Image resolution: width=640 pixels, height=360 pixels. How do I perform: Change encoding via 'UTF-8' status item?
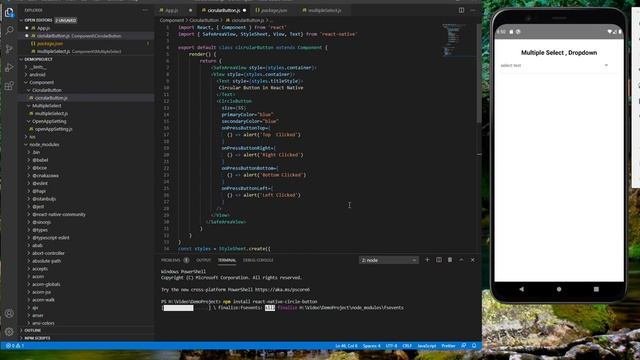tap(391, 346)
